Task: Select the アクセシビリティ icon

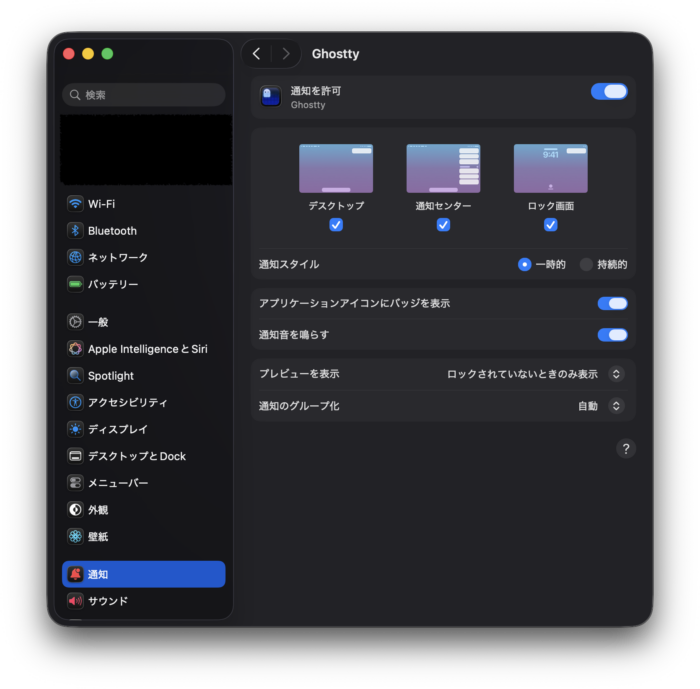Action: (x=75, y=402)
